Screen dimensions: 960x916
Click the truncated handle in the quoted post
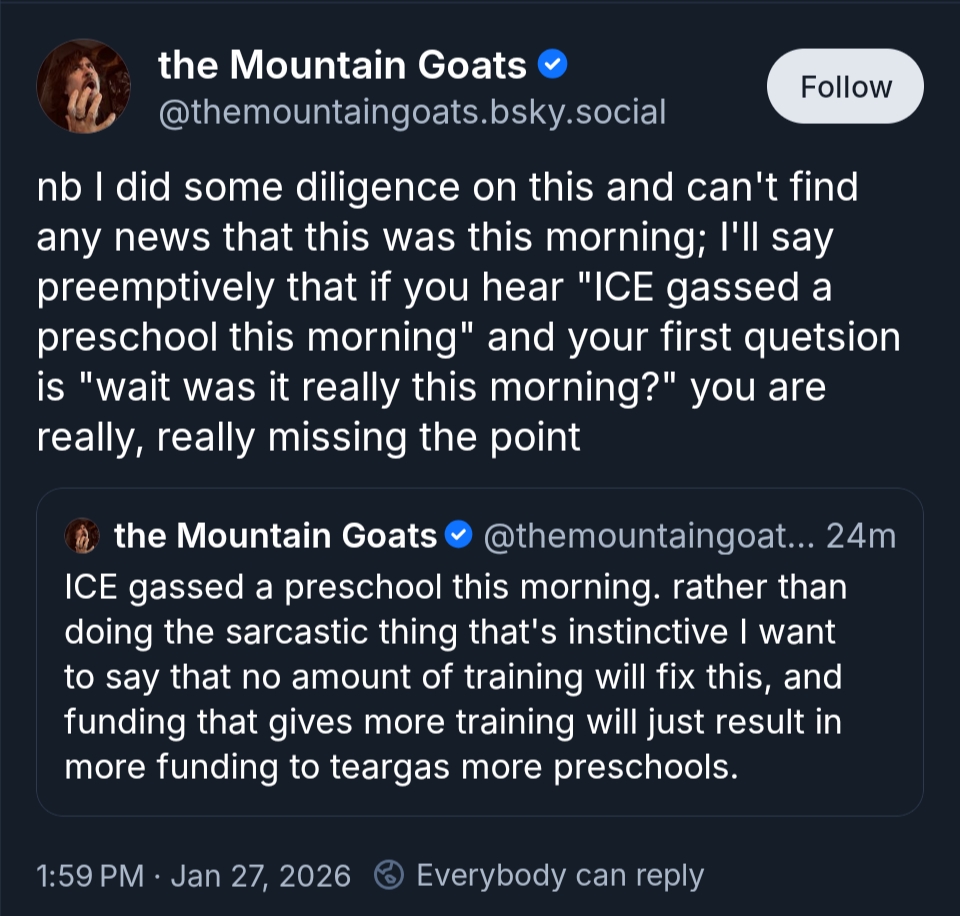[649, 536]
